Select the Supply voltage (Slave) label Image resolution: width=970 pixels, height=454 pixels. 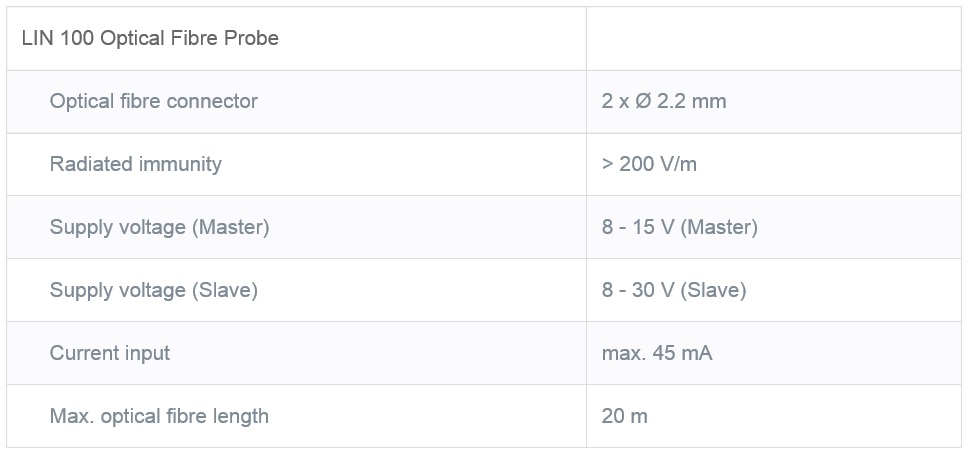tap(153, 290)
